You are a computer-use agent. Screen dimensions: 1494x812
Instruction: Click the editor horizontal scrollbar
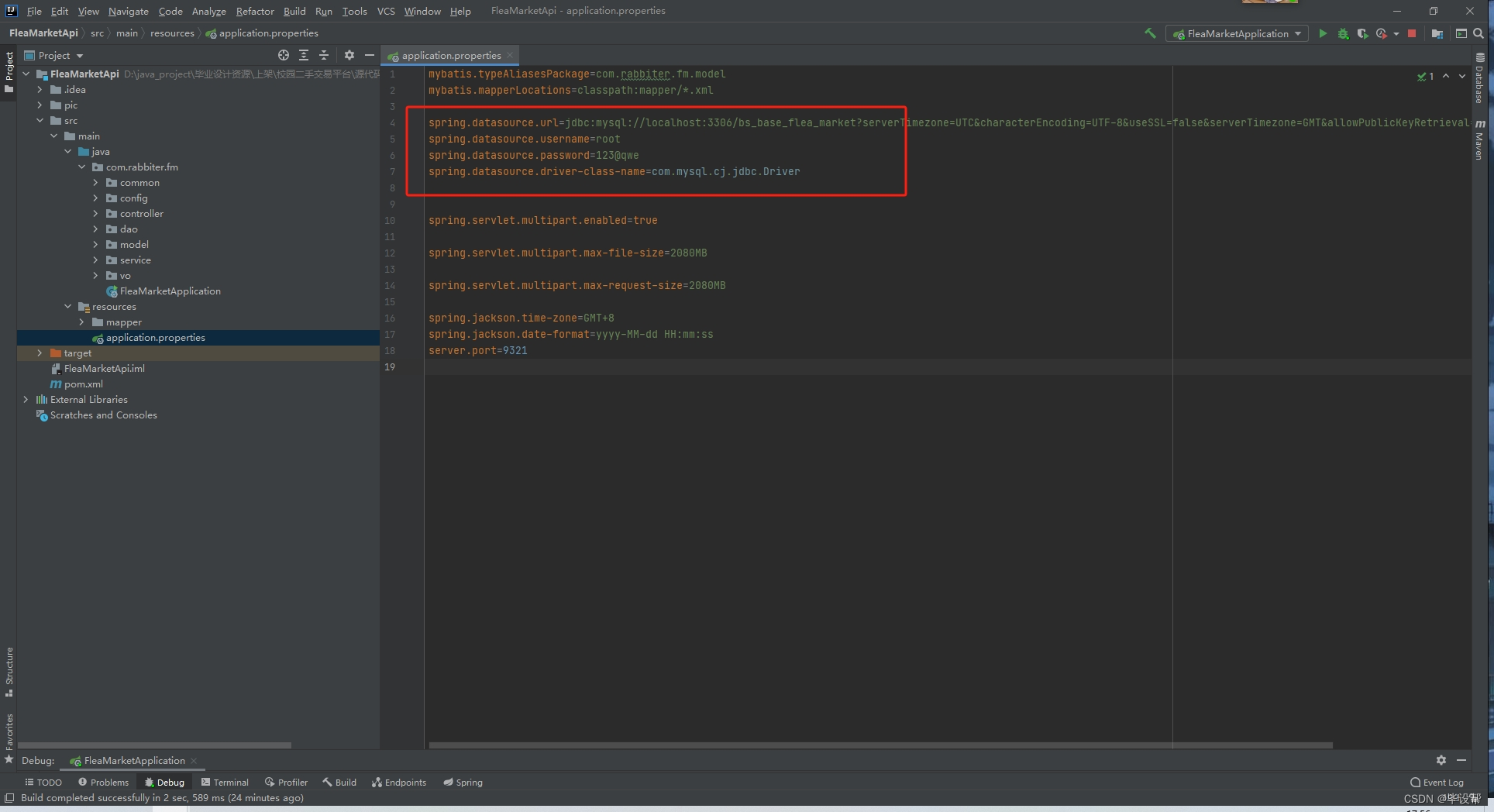880,745
